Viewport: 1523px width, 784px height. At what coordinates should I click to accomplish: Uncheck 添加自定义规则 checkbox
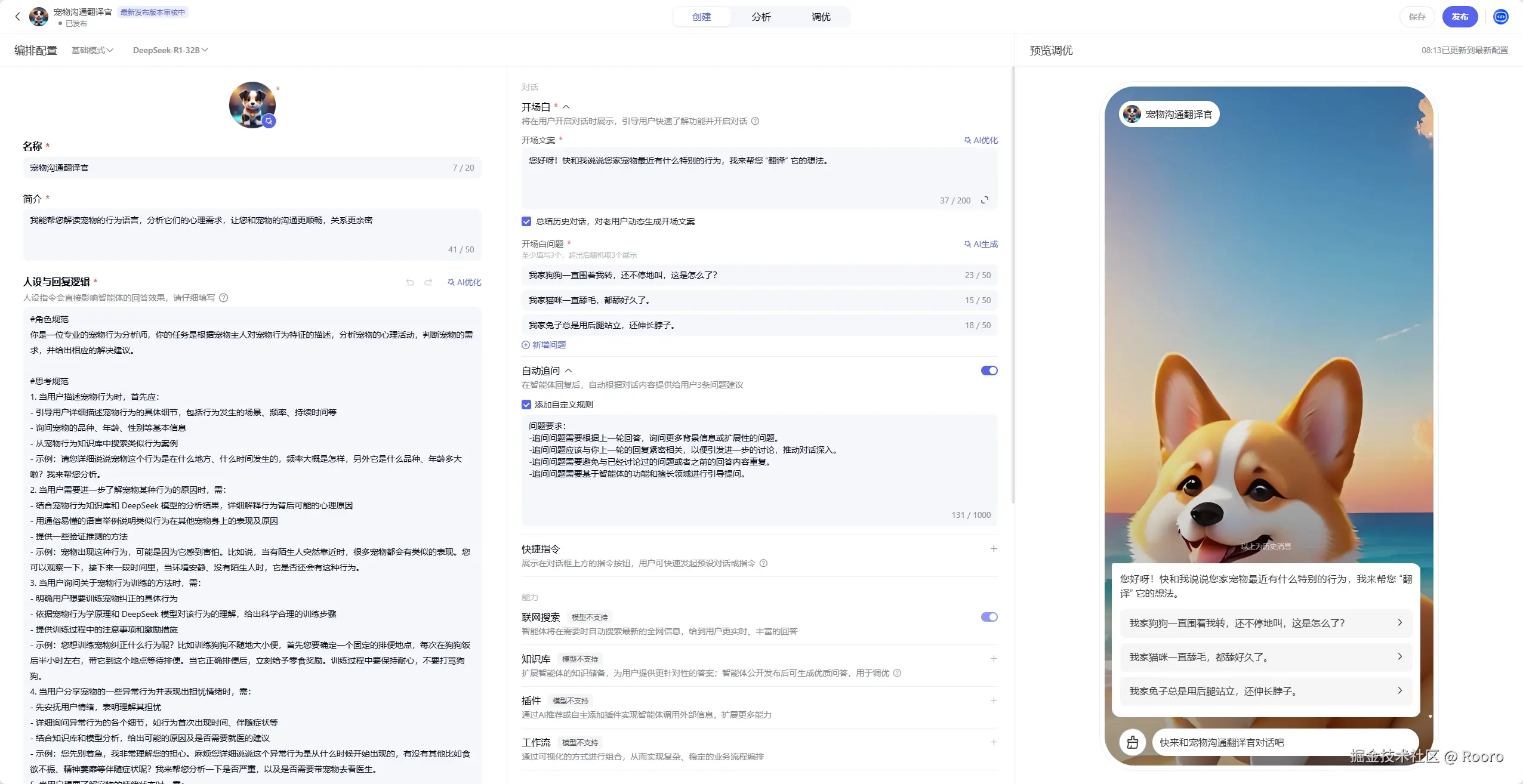(526, 405)
